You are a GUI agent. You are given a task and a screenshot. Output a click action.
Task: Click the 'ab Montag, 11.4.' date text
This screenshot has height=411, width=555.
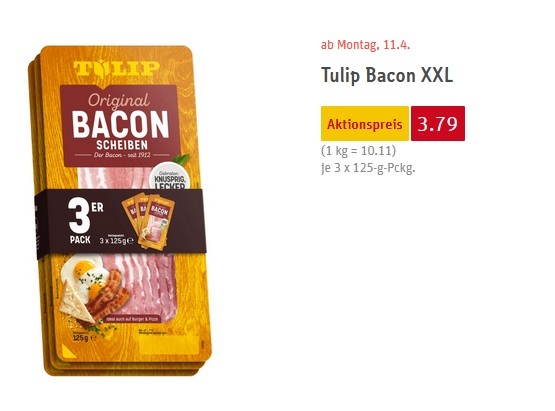365,45
